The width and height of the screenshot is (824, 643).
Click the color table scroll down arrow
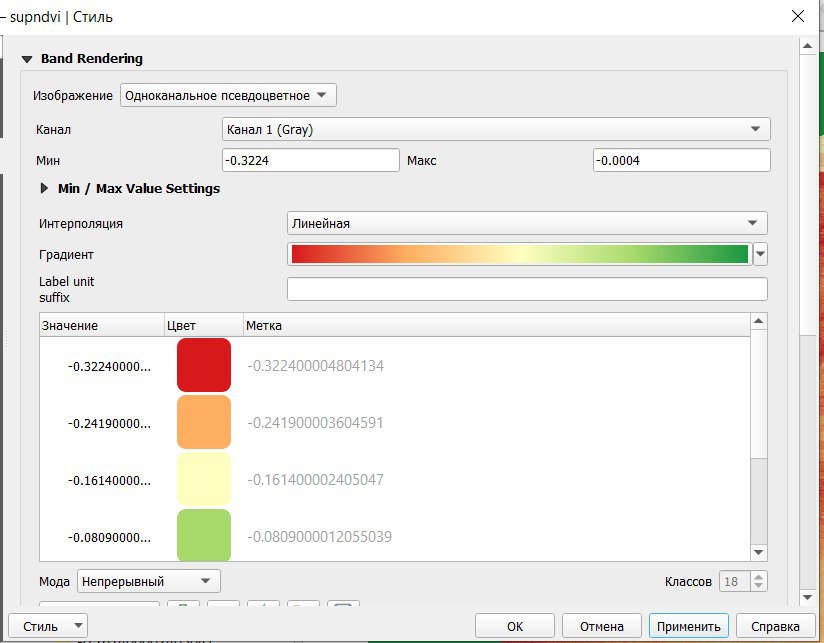tap(758, 552)
